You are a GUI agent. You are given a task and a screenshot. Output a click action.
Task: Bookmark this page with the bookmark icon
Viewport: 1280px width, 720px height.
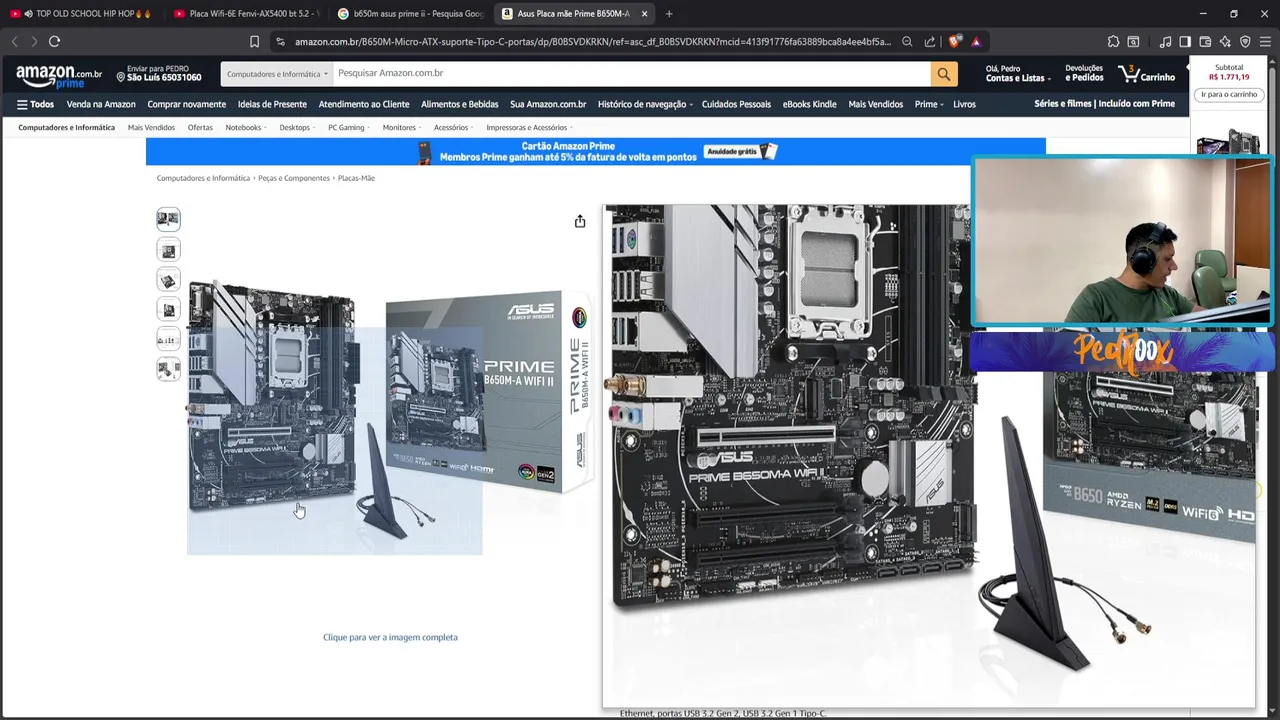[x=254, y=42]
